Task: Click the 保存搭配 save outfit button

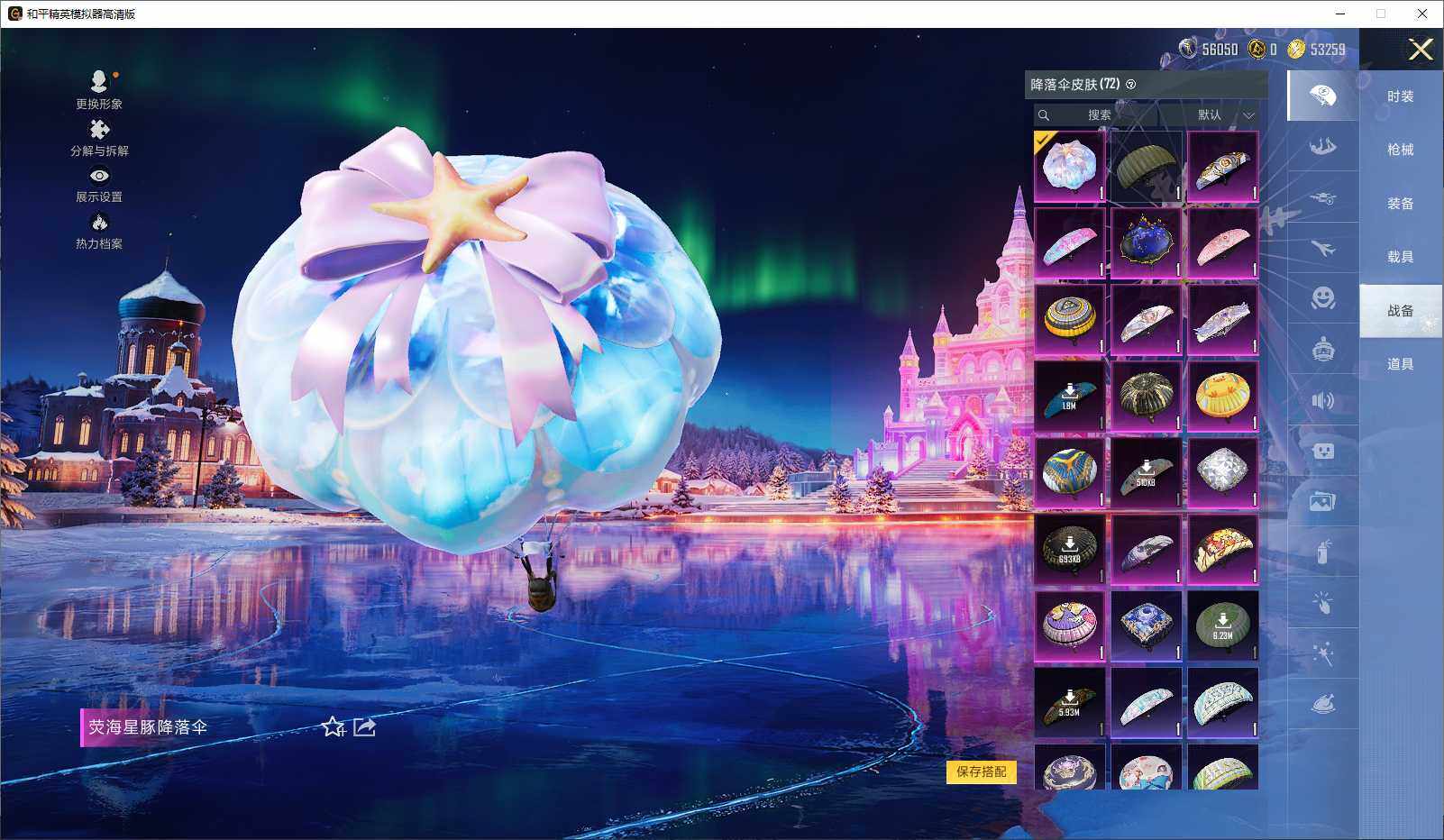Action: [x=981, y=772]
